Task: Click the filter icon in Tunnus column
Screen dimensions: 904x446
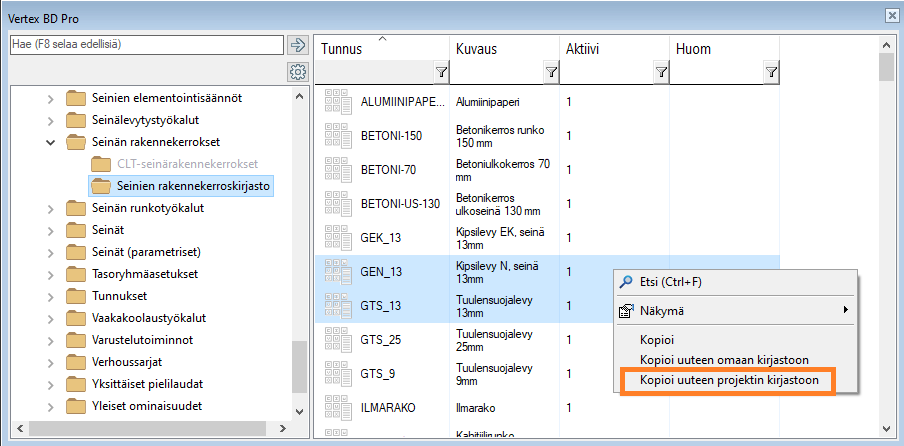Action: tap(441, 72)
